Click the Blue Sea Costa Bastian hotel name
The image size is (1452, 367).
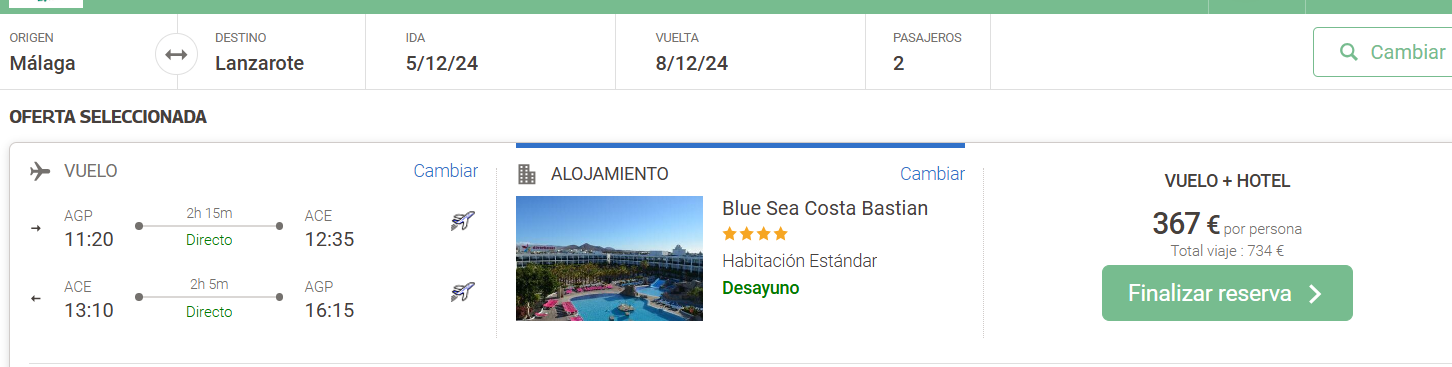coord(825,208)
